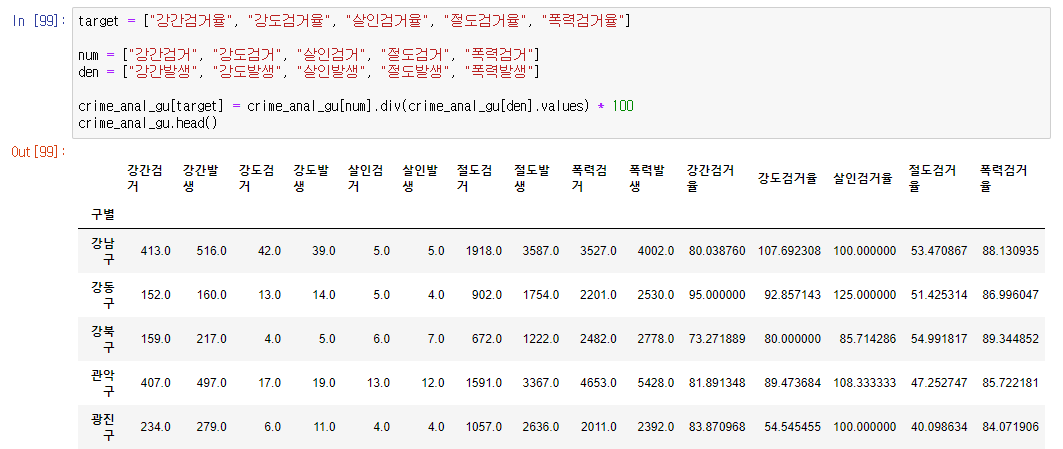The height and width of the screenshot is (449, 1063).
Task: Click the 강도검거율 column header
Action: [787, 178]
